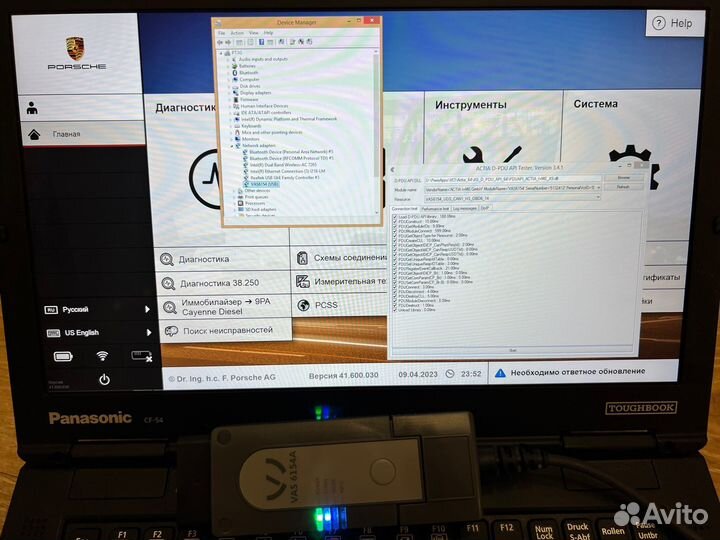
Task: Toggle the 'Unload Library' checkbox
Action: pyautogui.click(x=393, y=309)
